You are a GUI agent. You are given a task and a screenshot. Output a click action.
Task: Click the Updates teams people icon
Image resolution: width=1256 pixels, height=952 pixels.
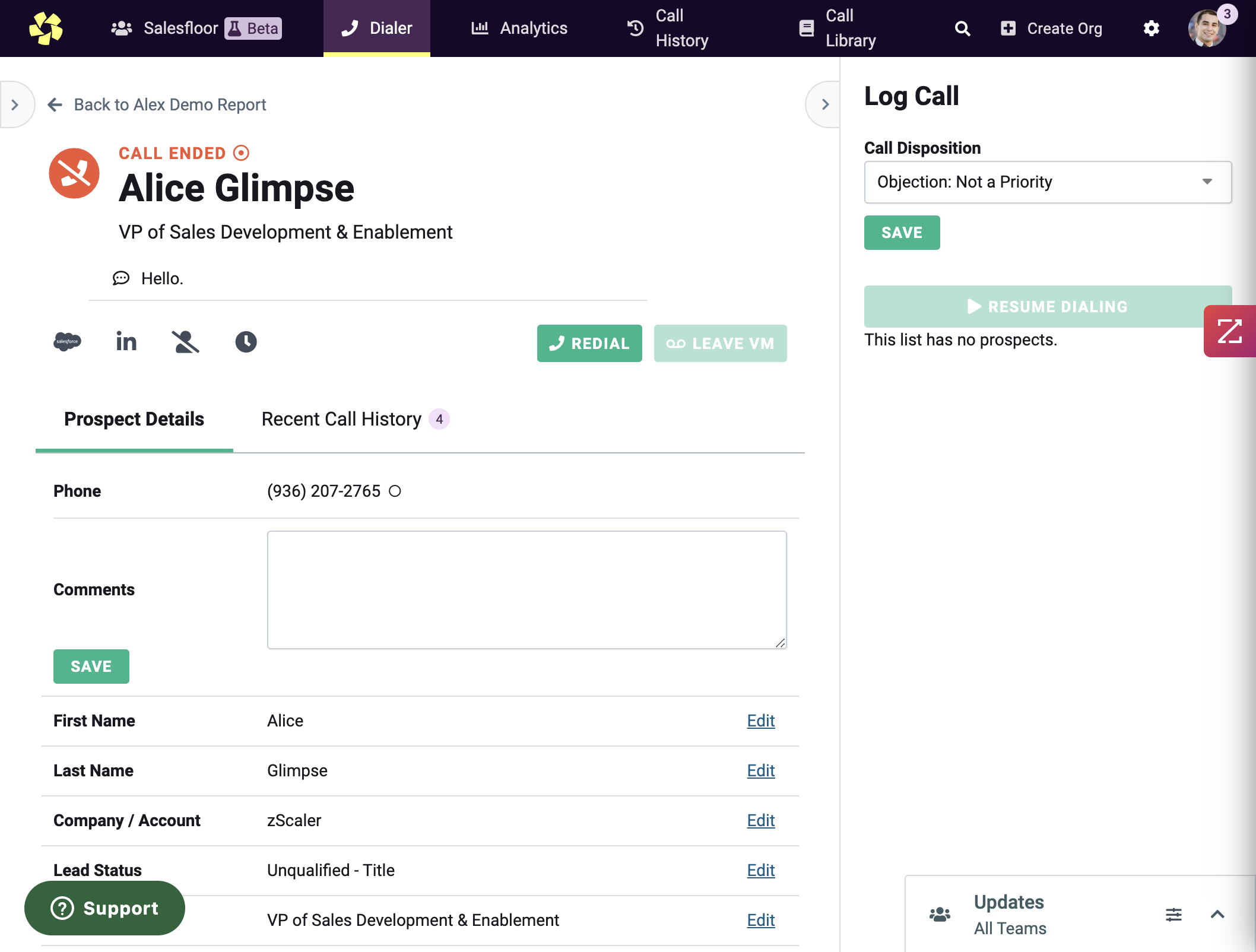point(940,915)
